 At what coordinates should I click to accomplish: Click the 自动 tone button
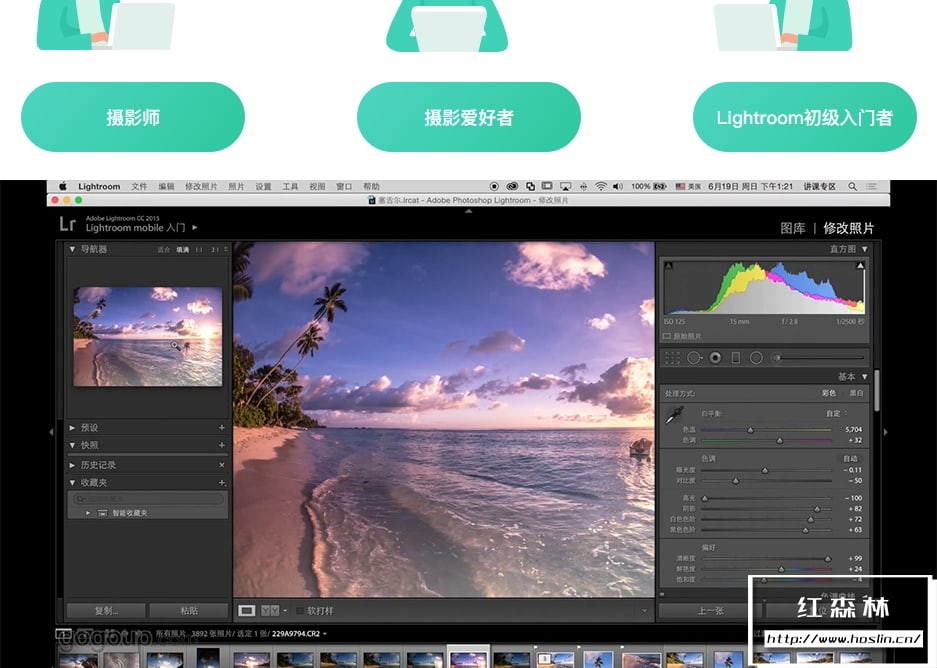(850, 459)
